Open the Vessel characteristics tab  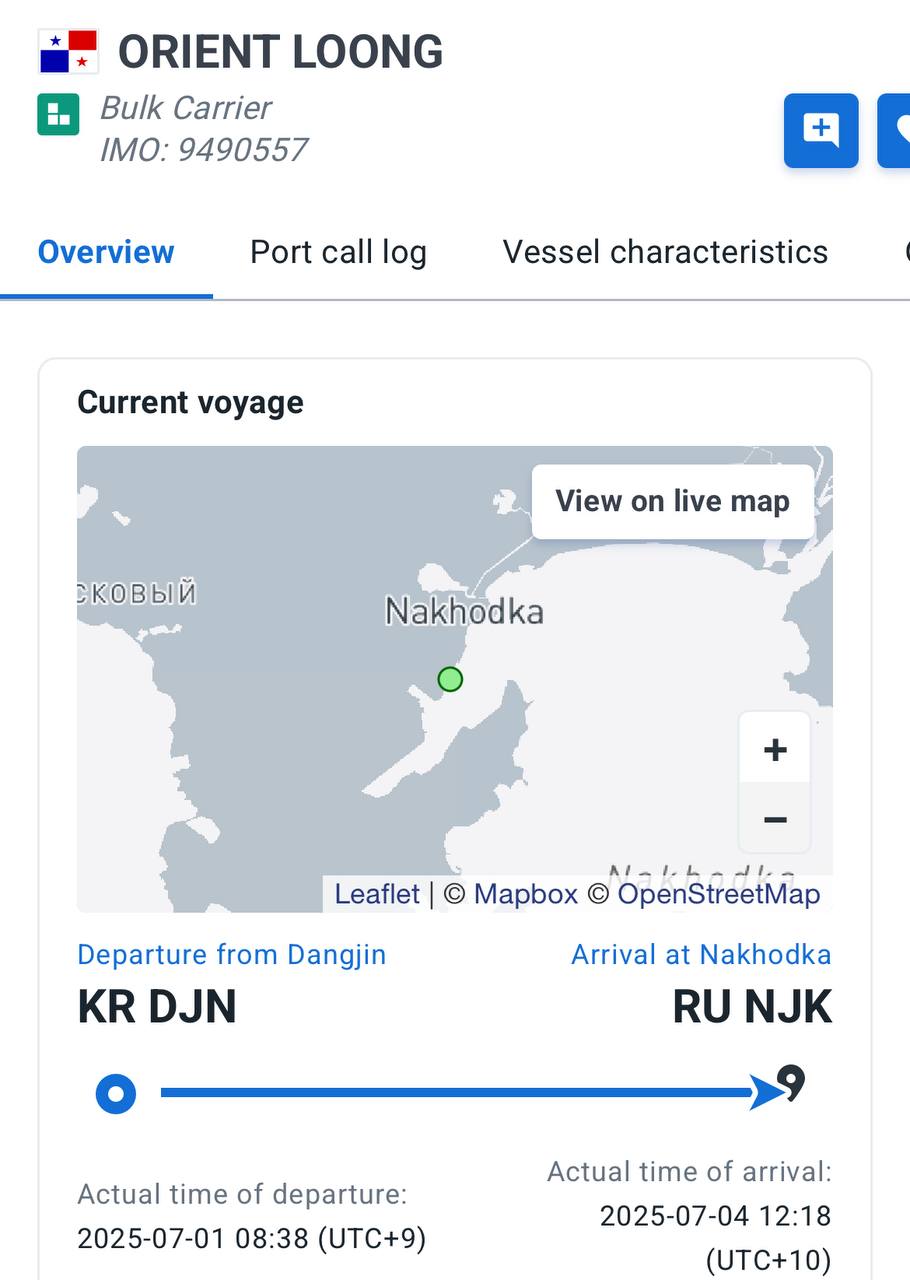pyautogui.click(x=665, y=252)
